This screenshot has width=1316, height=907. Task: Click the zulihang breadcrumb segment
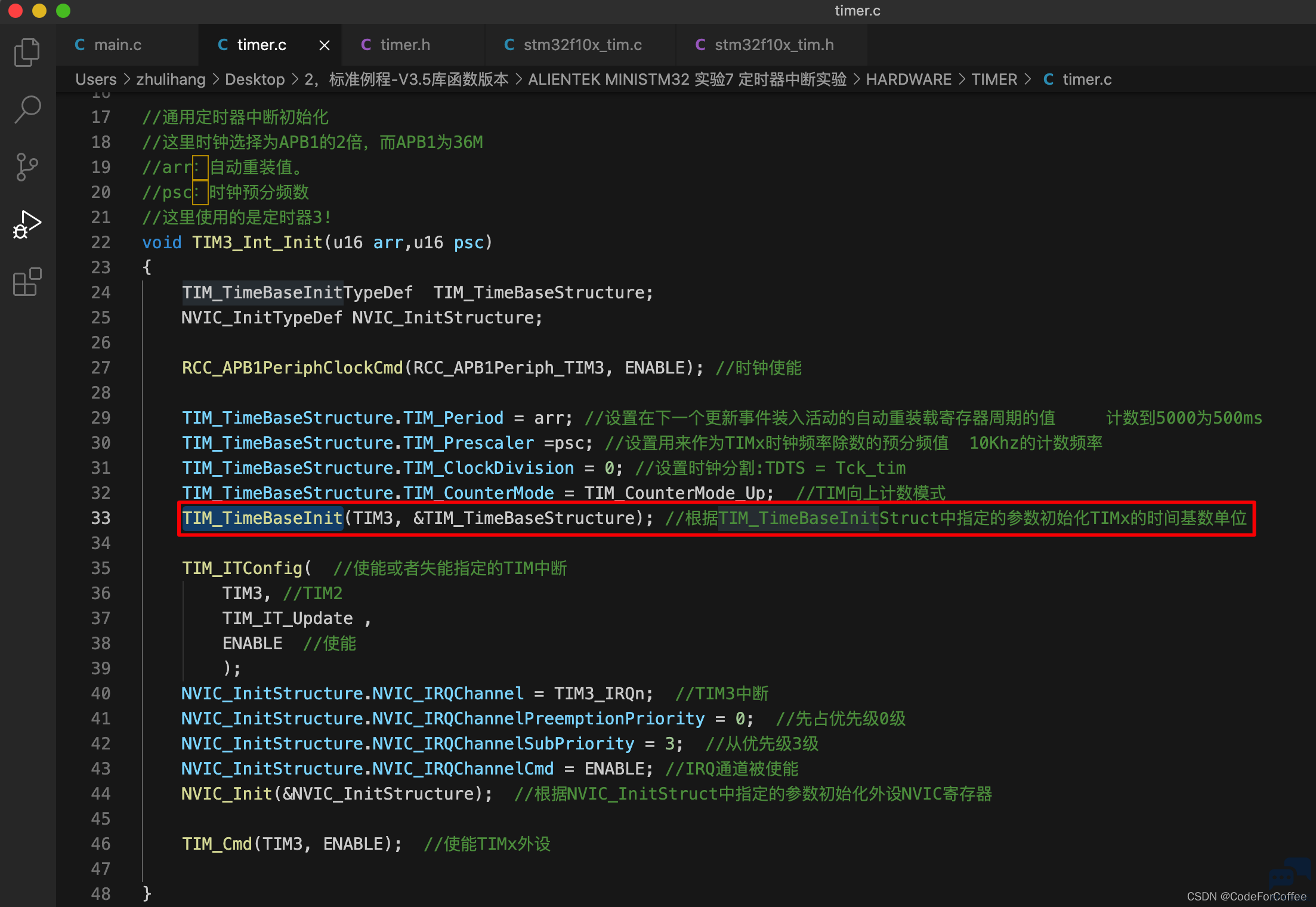(x=171, y=79)
